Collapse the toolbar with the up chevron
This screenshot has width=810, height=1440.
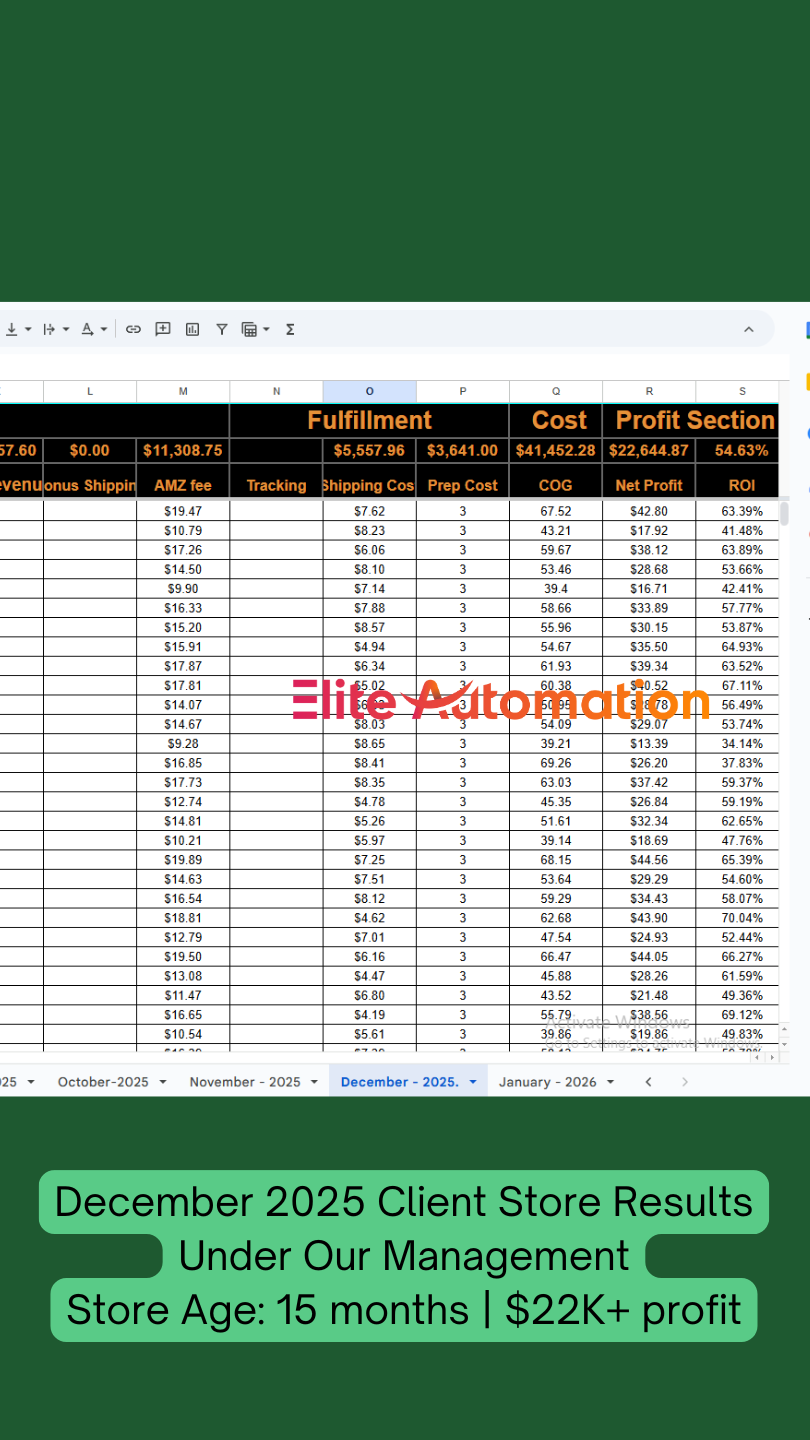[748, 329]
